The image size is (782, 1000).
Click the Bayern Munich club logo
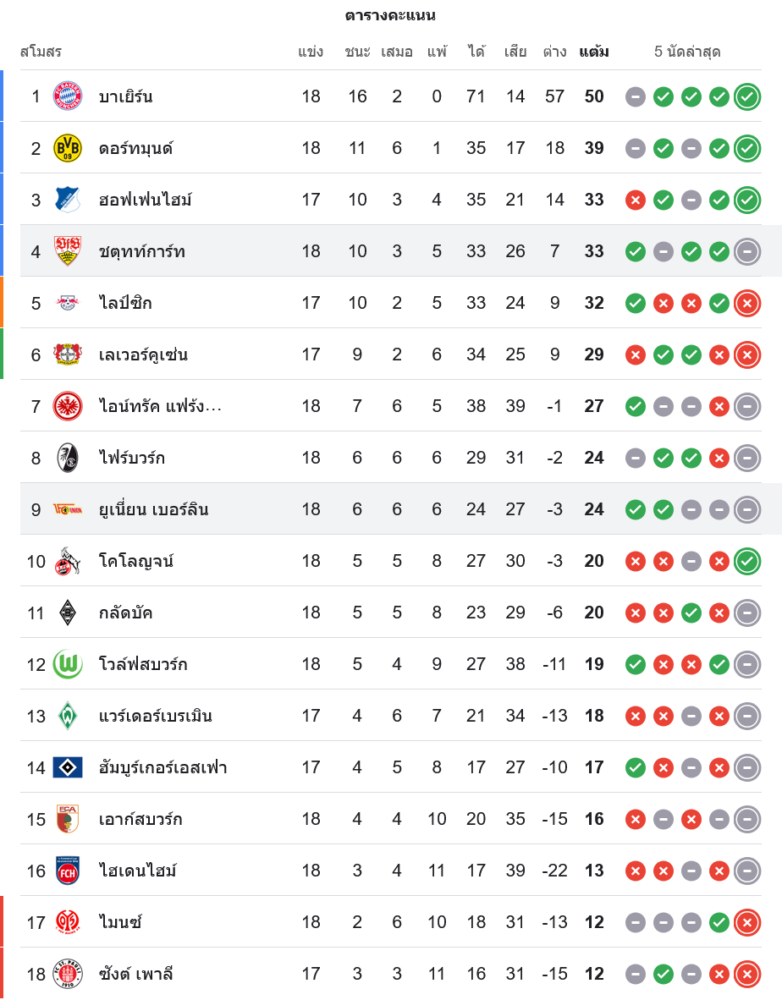pos(68,96)
